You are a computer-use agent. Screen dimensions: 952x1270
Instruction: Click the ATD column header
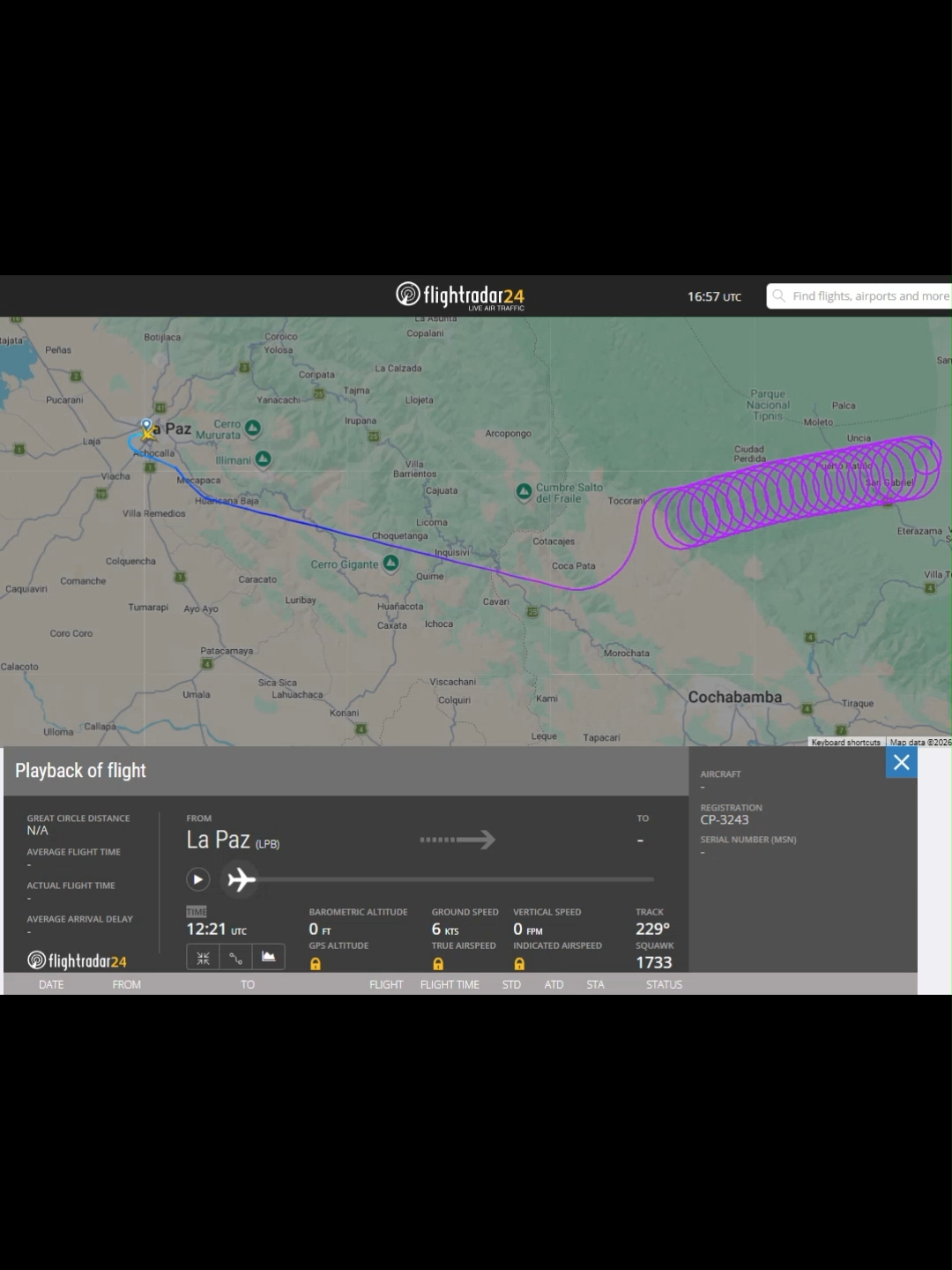coord(554,984)
